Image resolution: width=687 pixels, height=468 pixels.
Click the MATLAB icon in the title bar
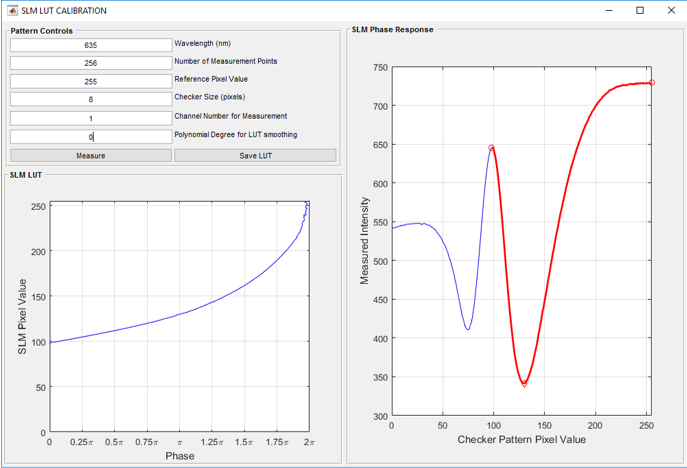tap(12, 11)
